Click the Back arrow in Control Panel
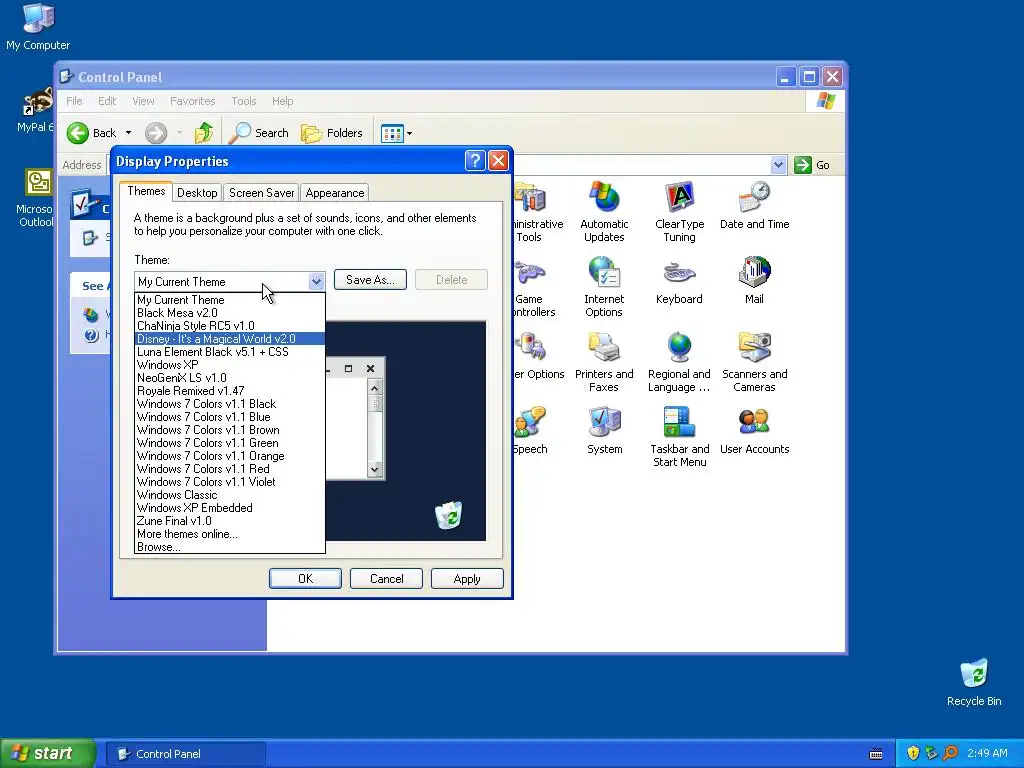1024x768 pixels. tap(91, 133)
